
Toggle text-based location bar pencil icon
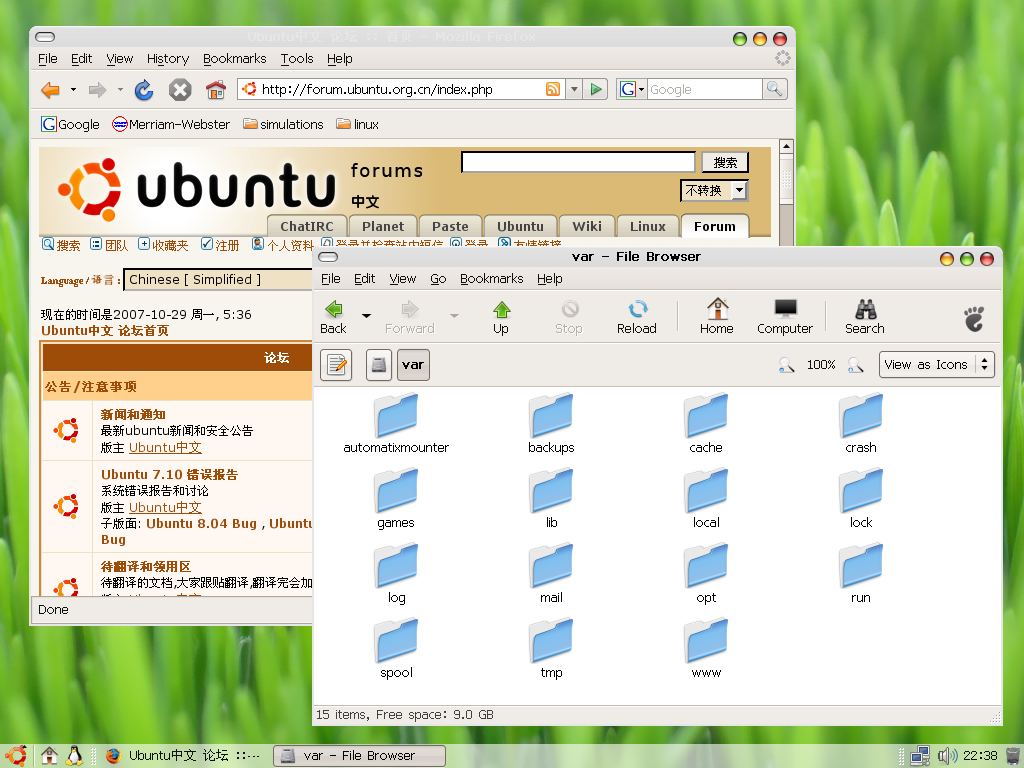(x=336, y=364)
